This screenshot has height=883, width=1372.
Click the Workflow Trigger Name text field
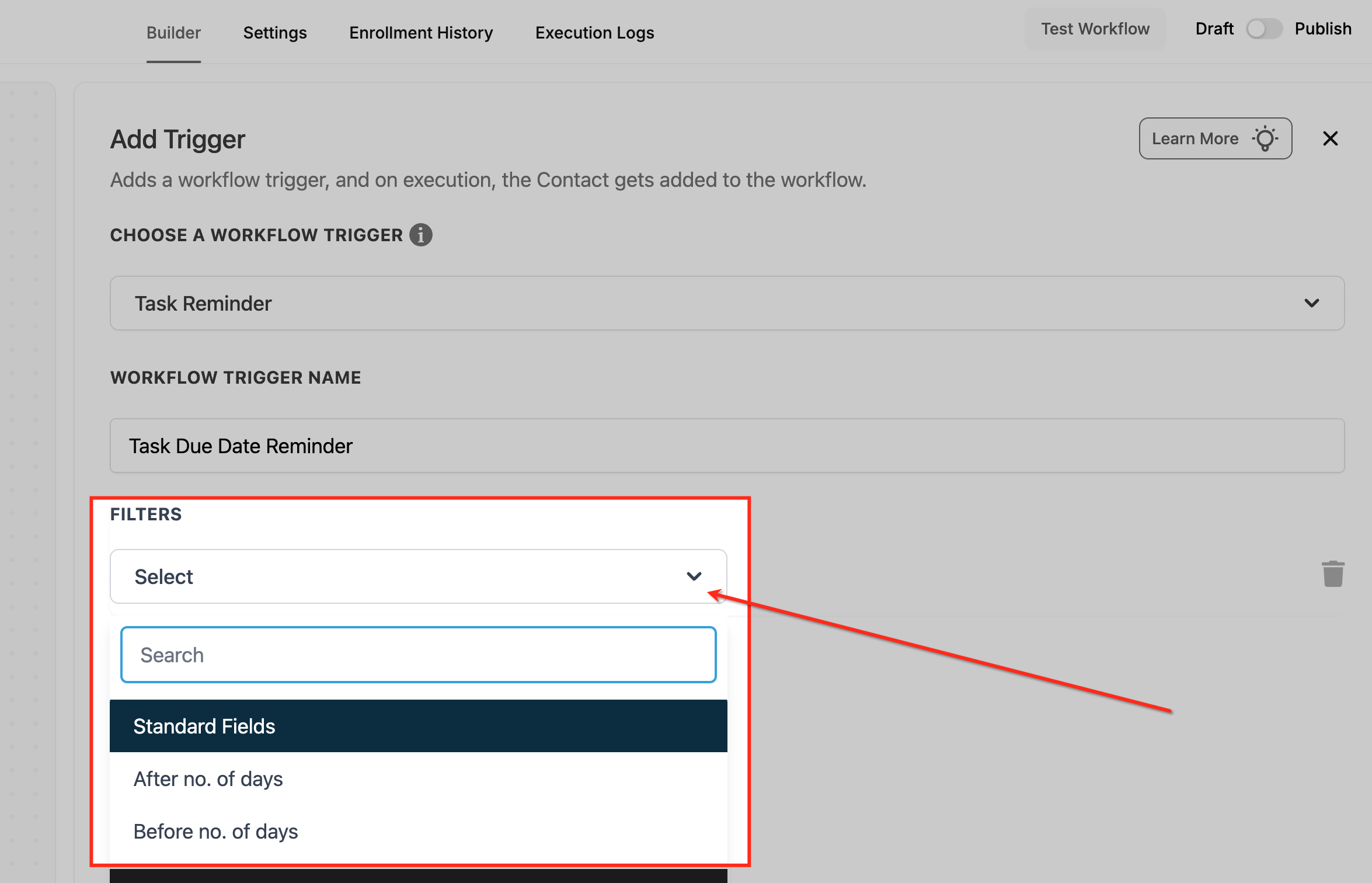726,446
